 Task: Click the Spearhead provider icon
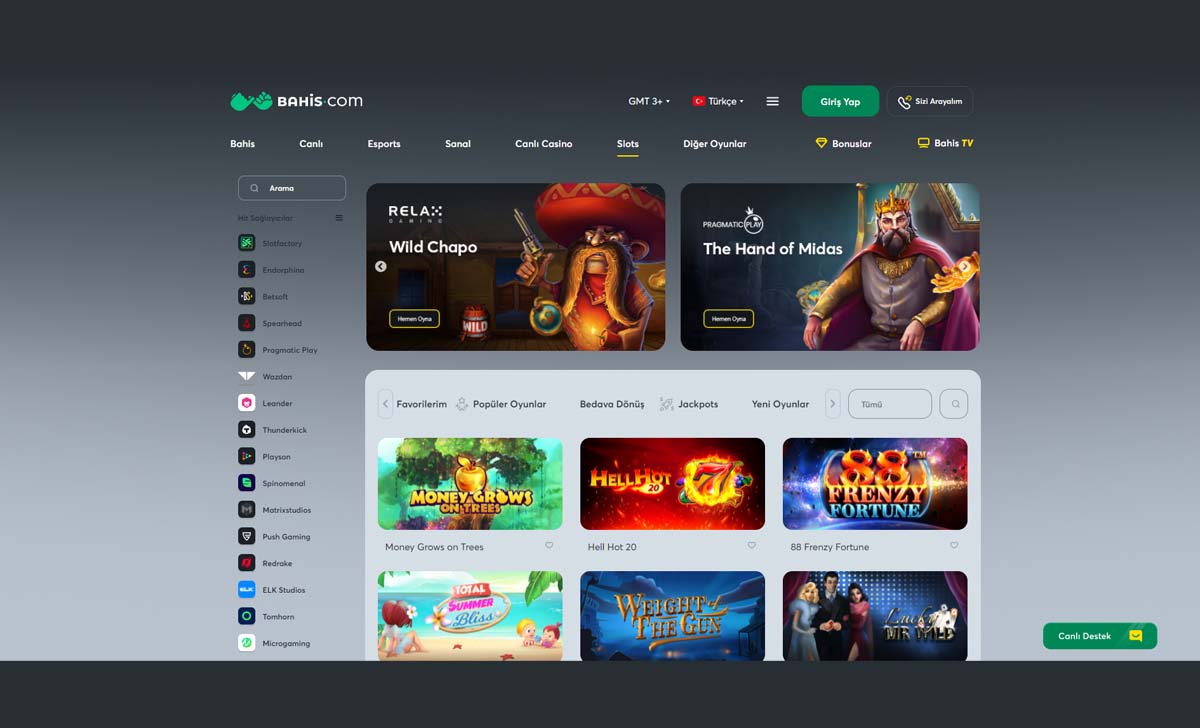246,323
